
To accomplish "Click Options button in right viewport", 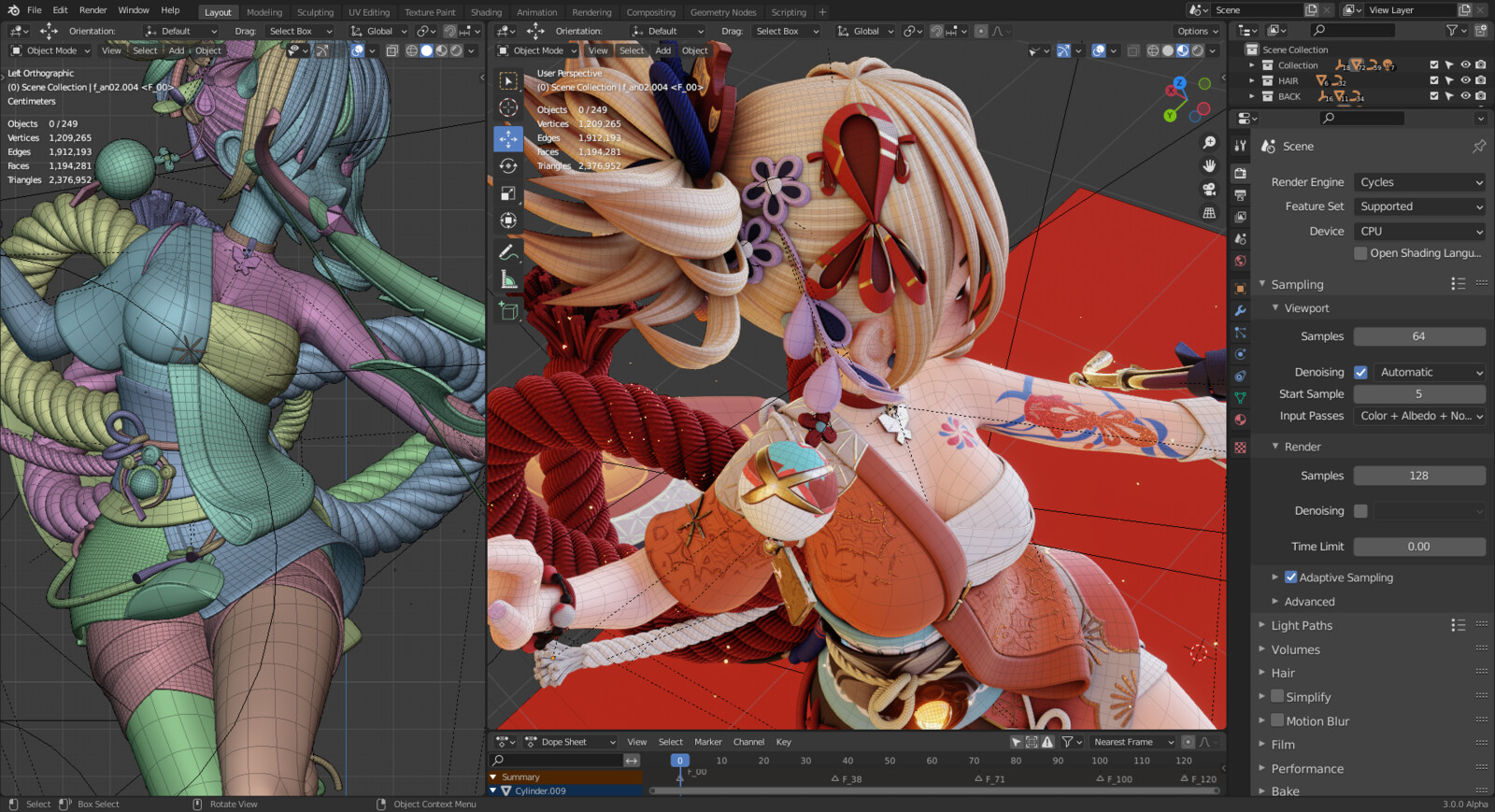I will point(1198,31).
